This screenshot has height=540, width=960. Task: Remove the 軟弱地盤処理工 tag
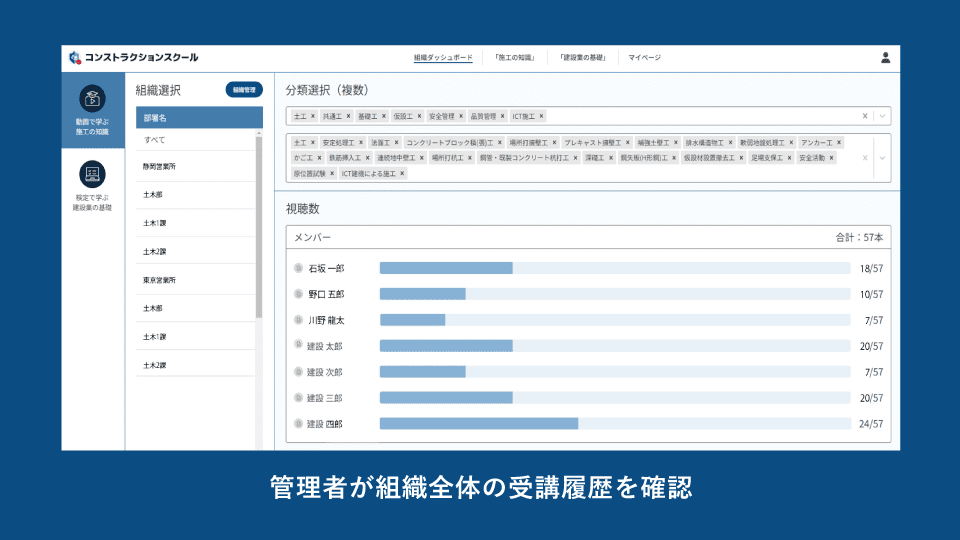[x=791, y=143]
